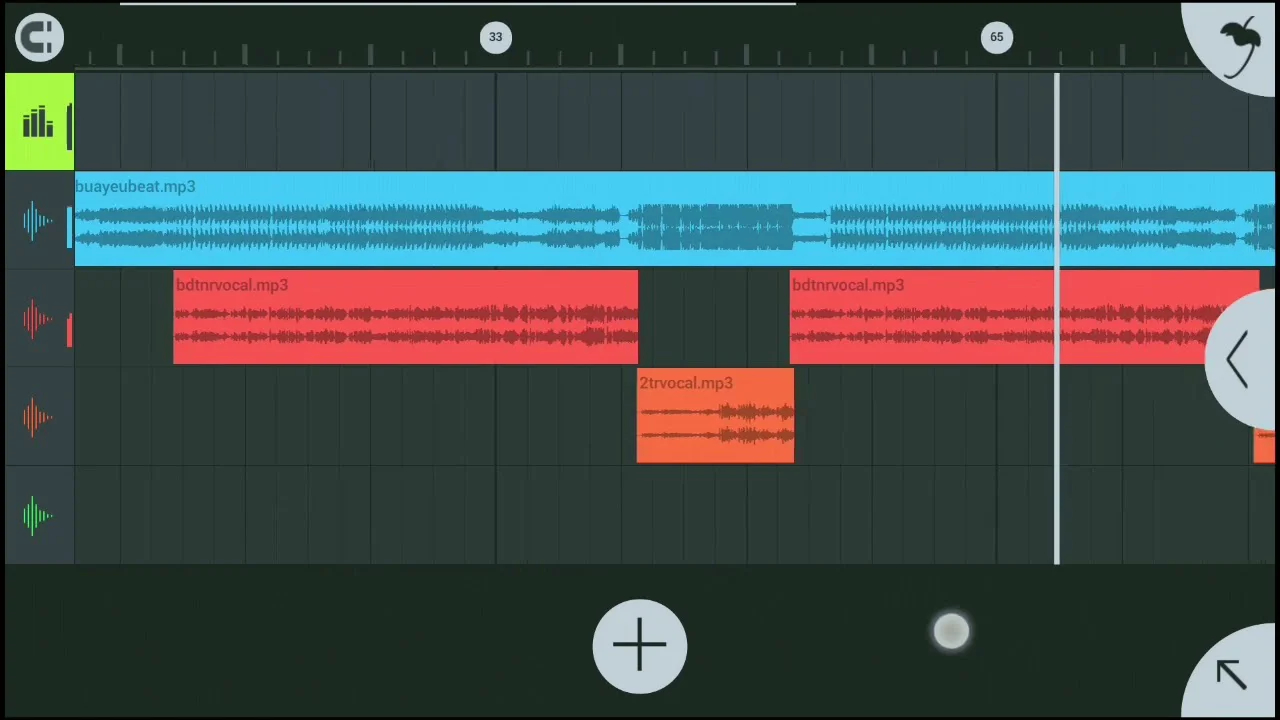Select the red audio track waveform icon
Image resolution: width=1280 pixels, height=720 pixels.
(36, 319)
